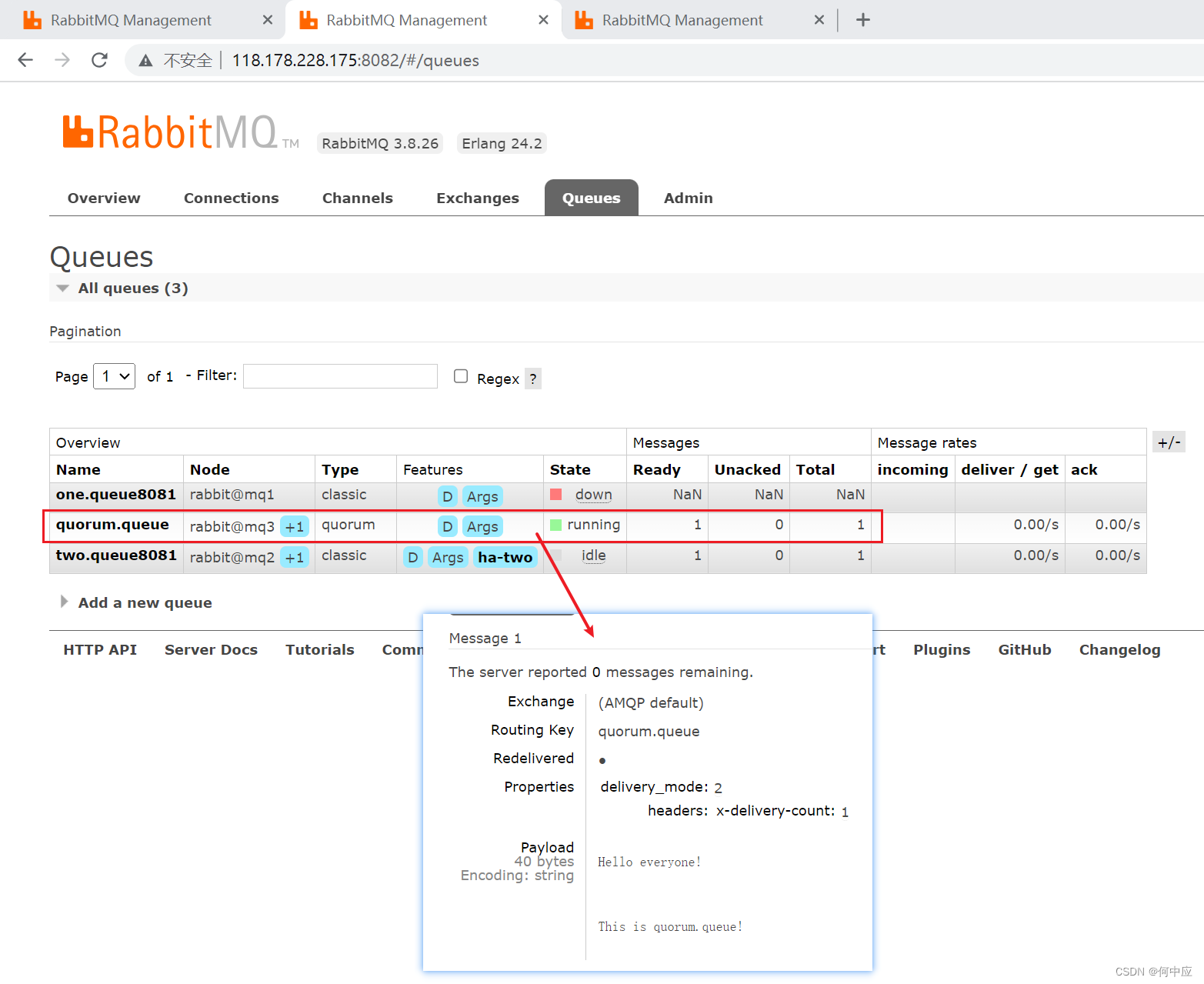Close the third RabbitMQ Management tab

tap(819, 20)
